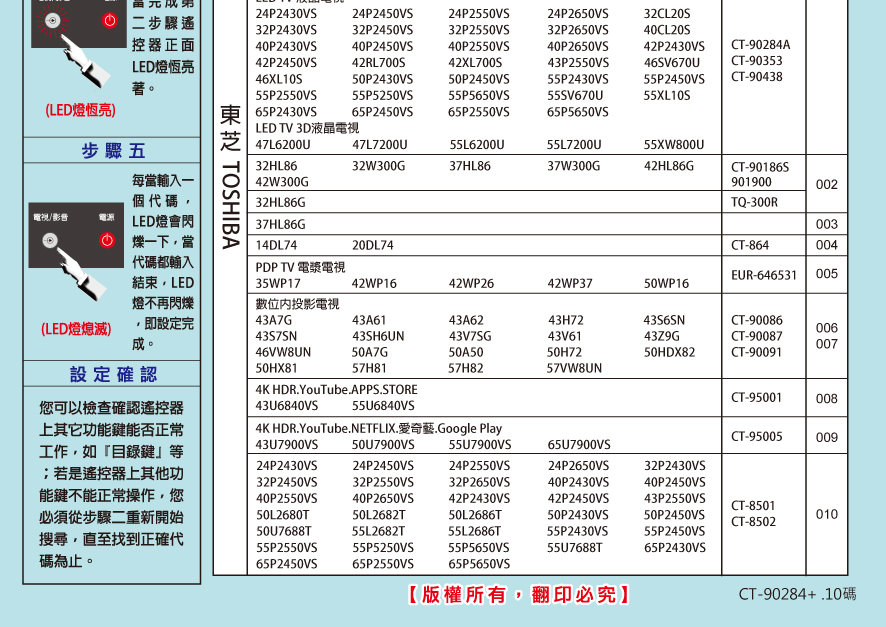Select remote model CT-90087
Screen dimensions: 886x627
pyautogui.click(x=757, y=336)
